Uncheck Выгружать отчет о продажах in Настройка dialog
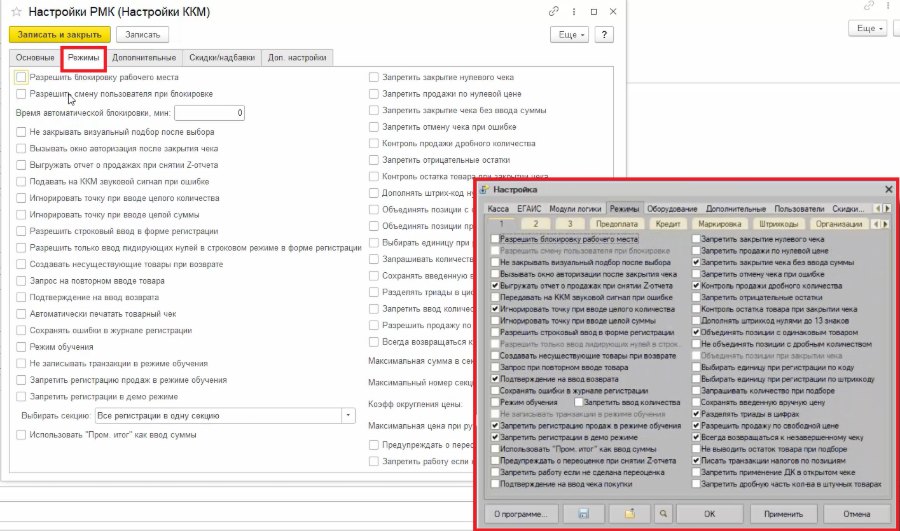The width and height of the screenshot is (900, 531). 495,285
